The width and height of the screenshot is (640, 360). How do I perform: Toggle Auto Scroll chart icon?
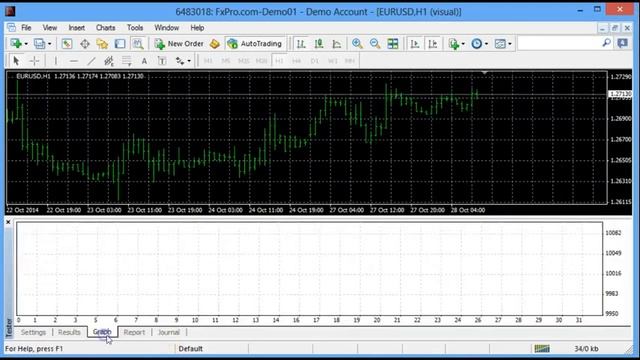[x=415, y=44]
